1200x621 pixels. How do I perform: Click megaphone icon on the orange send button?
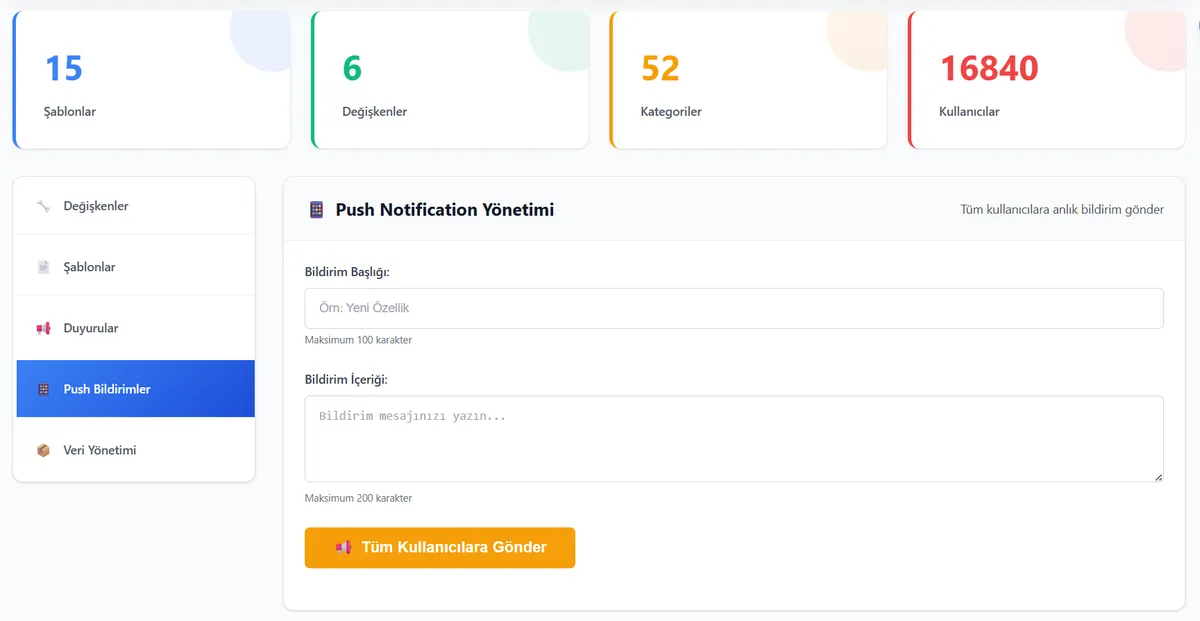(343, 547)
